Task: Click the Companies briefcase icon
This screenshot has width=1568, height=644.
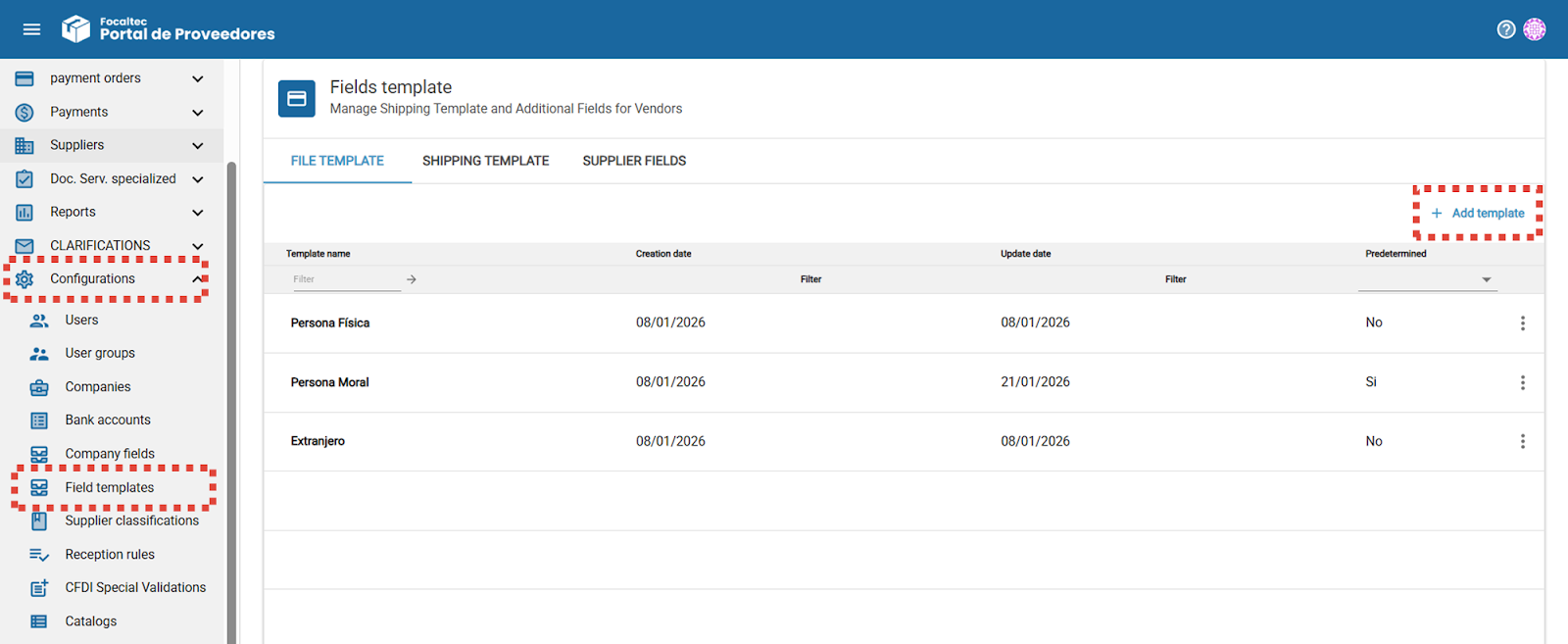Action: (x=39, y=387)
